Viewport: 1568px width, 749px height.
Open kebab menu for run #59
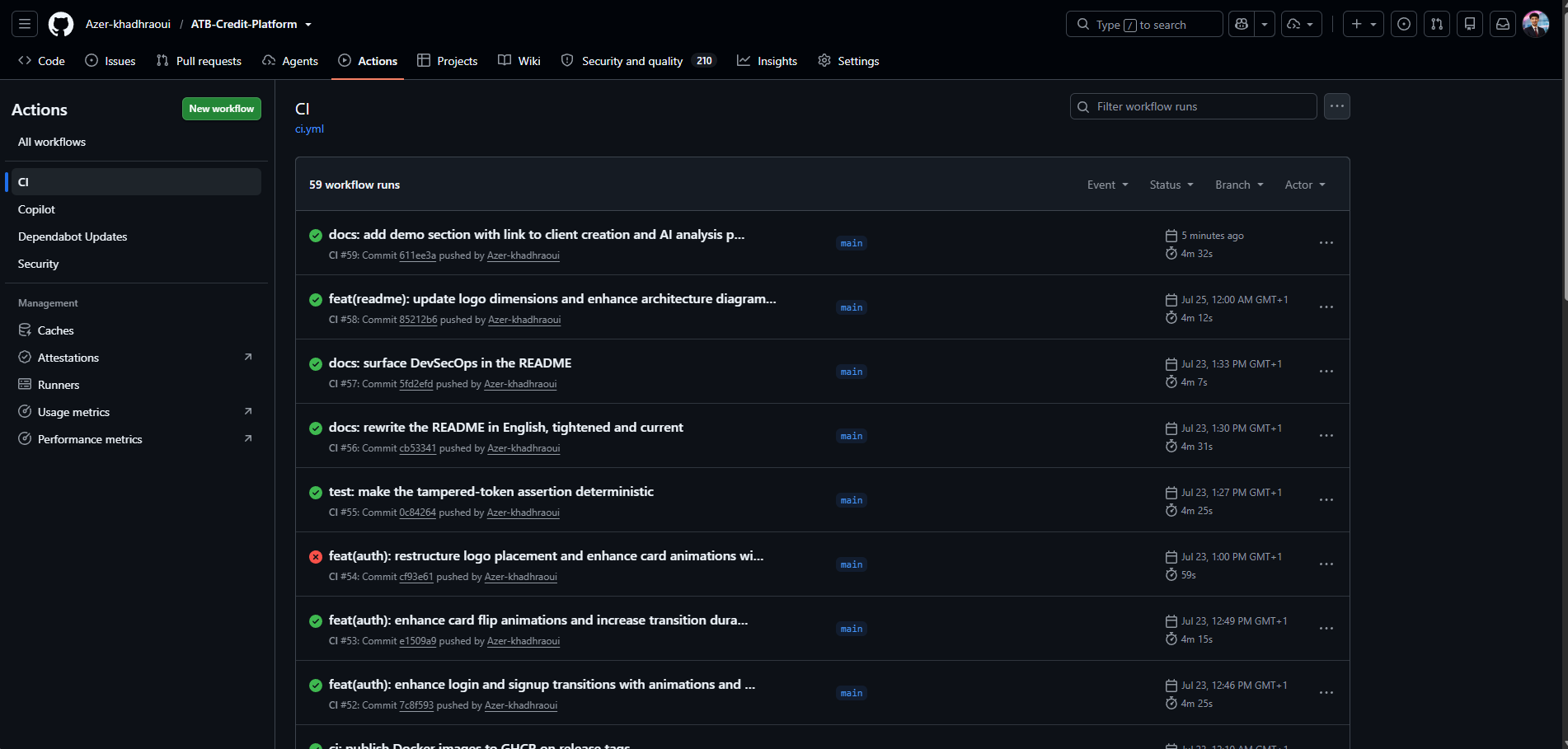coord(1326,243)
